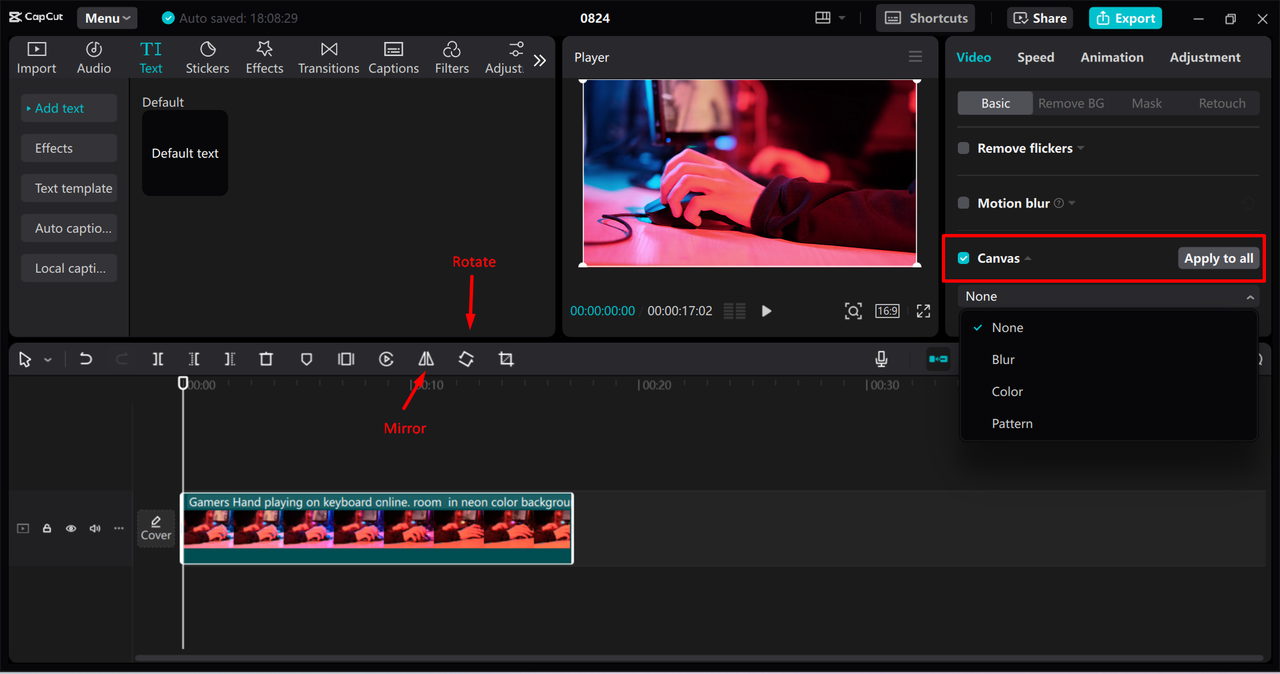The height and width of the screenshot is (674, 1280).
Task: Select the pointer selection tool
Action: click(26, 359)
